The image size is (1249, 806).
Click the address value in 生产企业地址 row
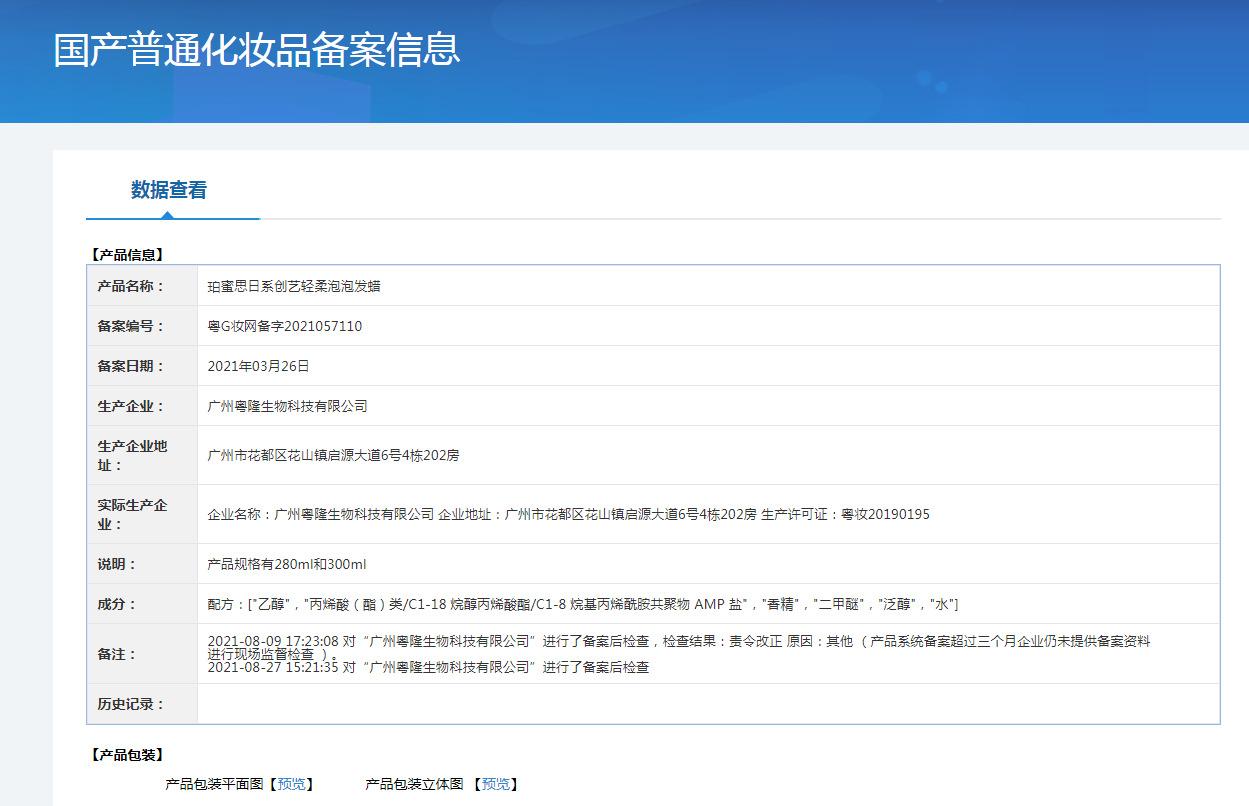[333, 455]
